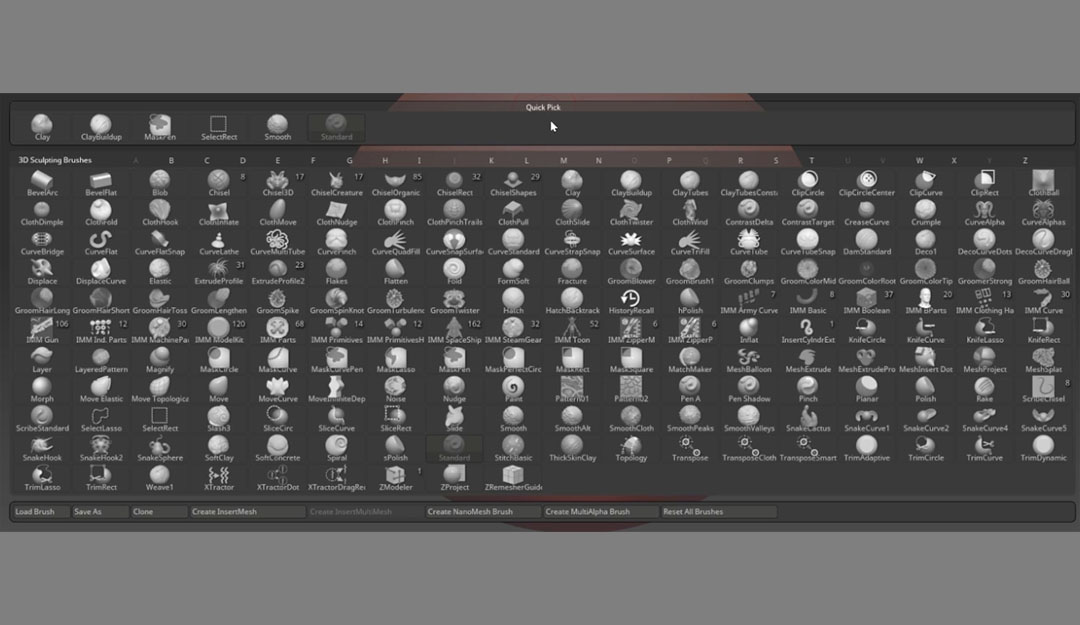This screenshot has width=1080, height=625.
Task: Choose the Inflat brush
Action: (749, 331)
